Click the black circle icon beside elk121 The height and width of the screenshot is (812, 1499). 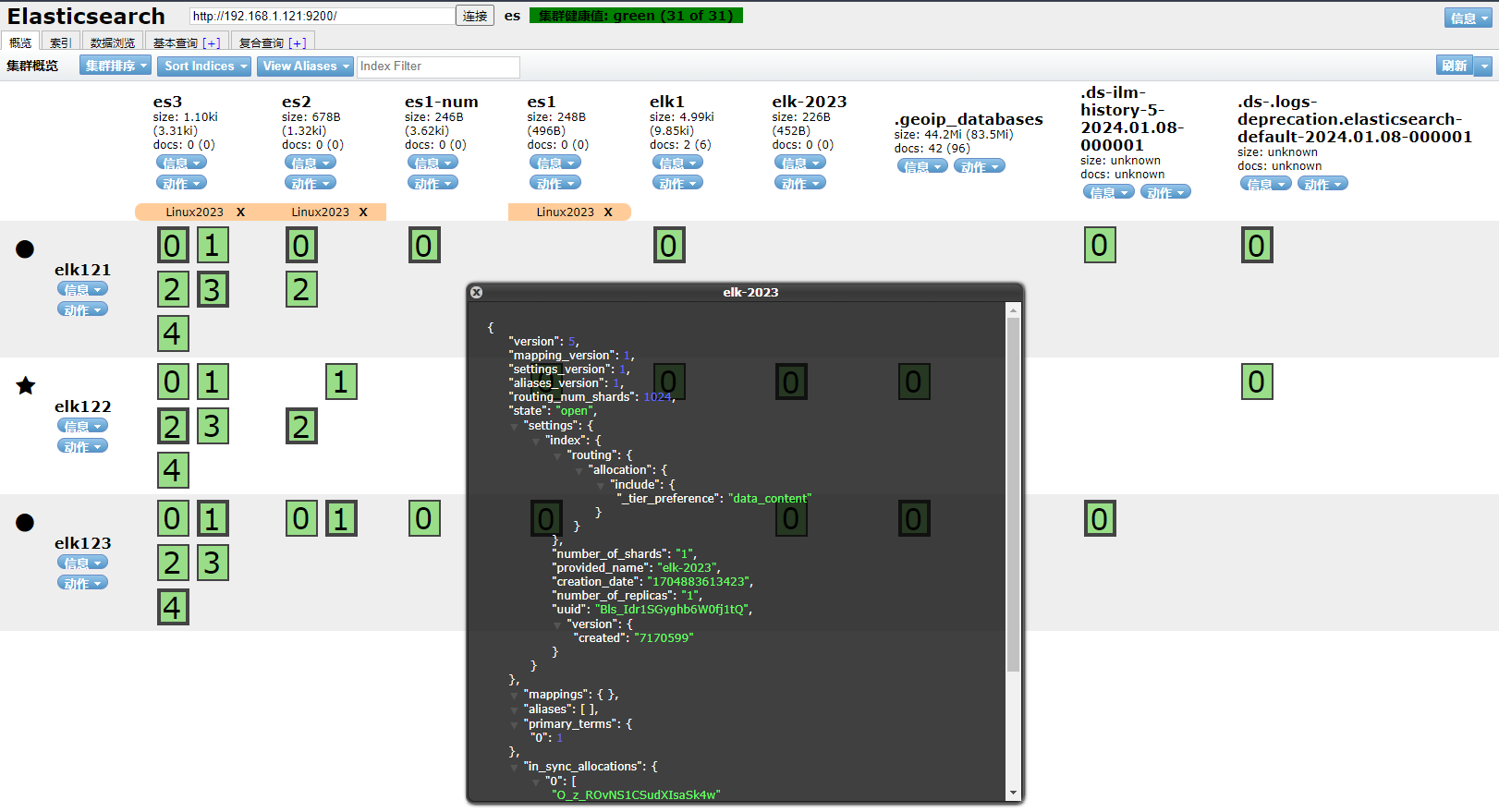25,248
